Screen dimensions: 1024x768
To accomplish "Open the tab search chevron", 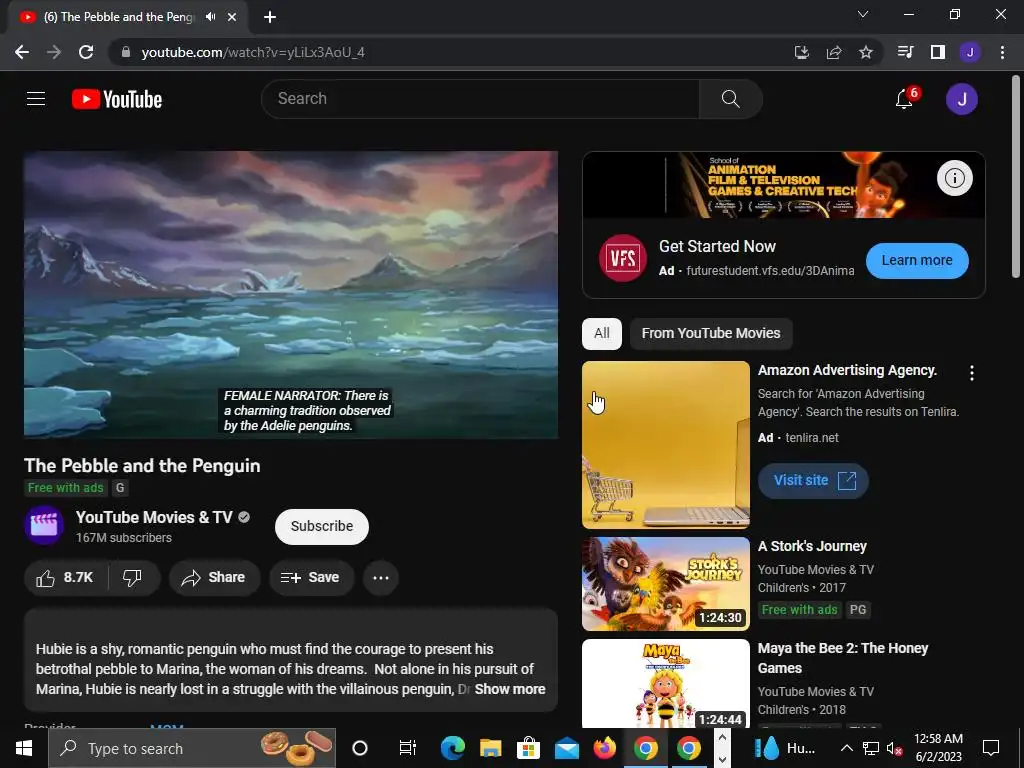I will click(x=863, y=14).
